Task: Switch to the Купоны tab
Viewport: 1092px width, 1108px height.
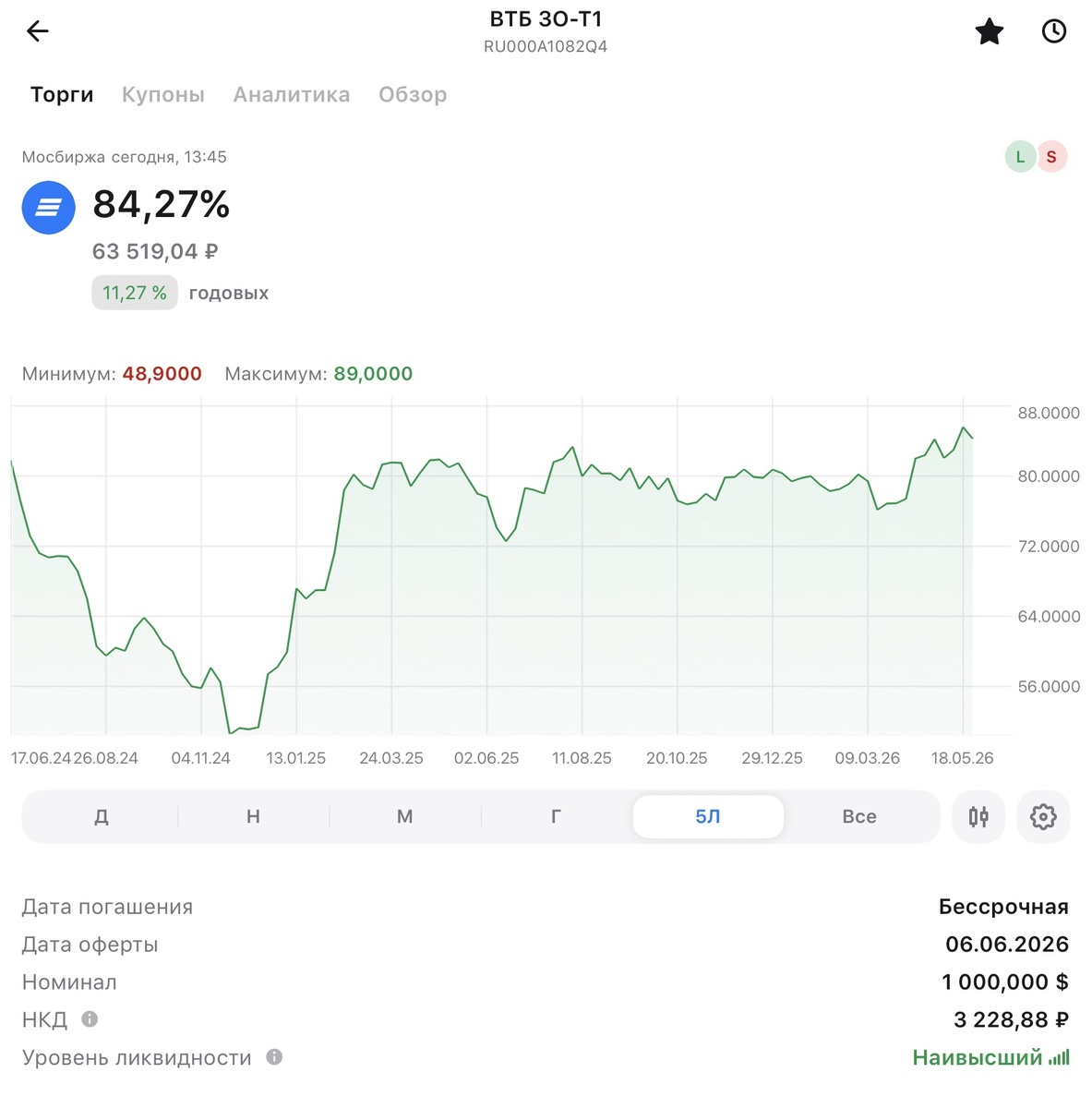Action: click(163, 94)
